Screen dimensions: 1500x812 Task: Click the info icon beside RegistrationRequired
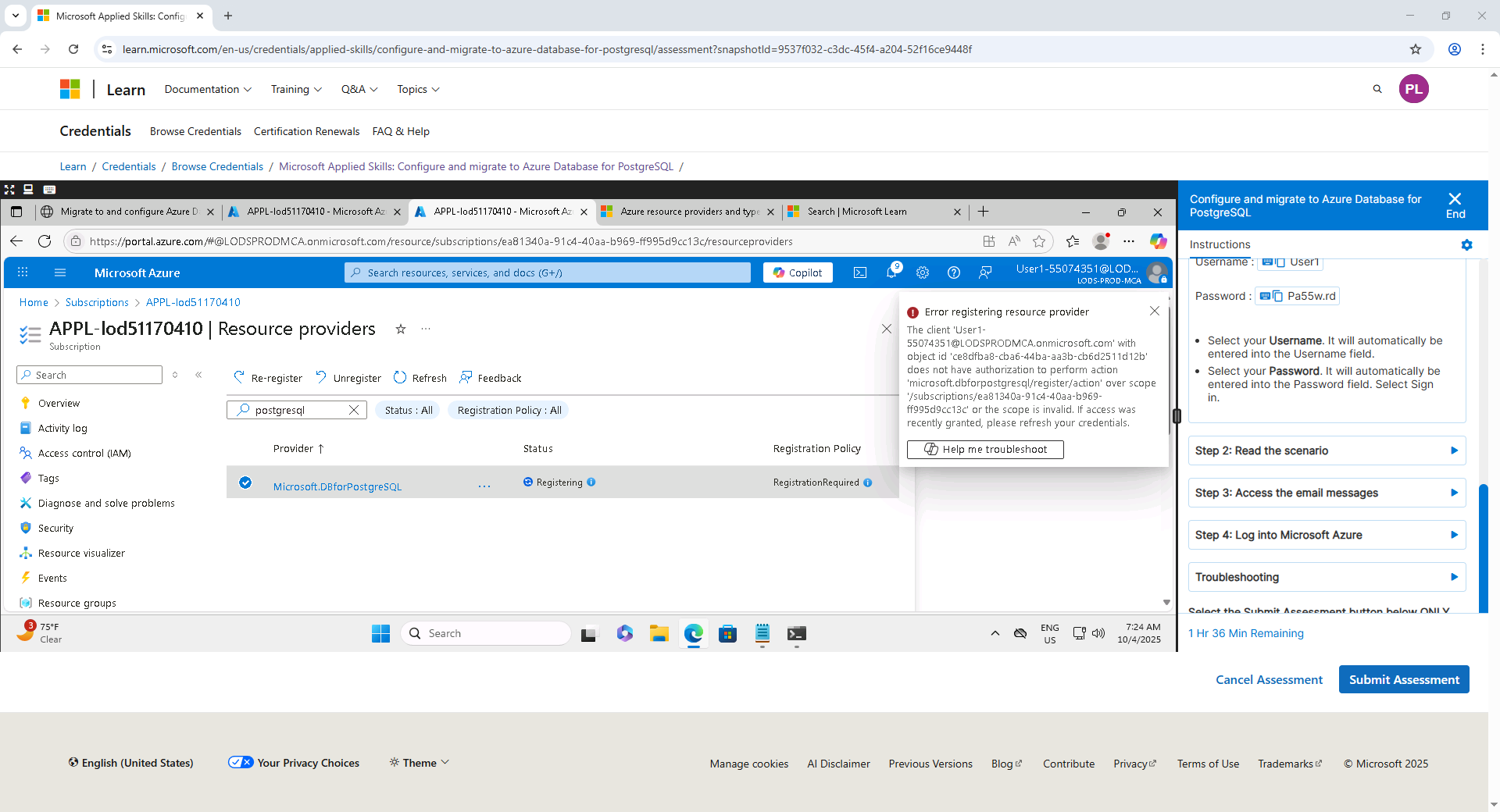(868, 483)
